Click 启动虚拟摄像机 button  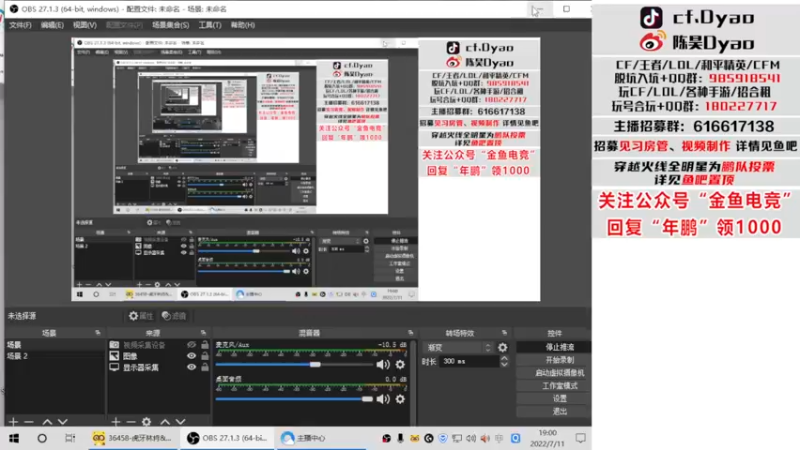(555, 373)
